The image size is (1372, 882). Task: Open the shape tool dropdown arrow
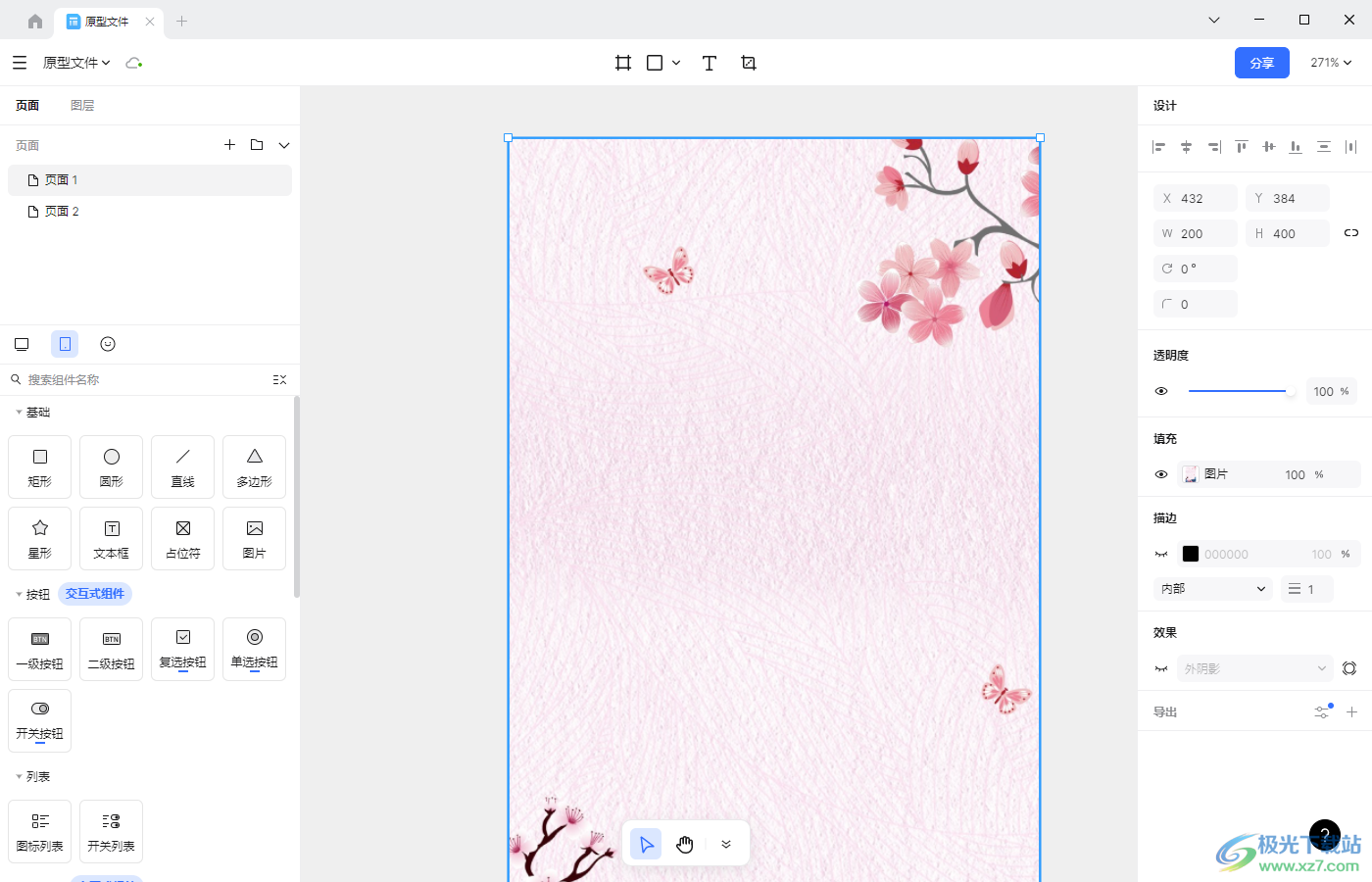pos(676,63)
